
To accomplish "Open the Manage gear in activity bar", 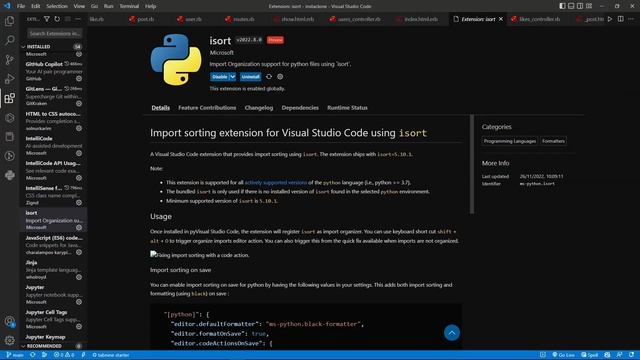I will pyautogui.click(x=9, y=340).
